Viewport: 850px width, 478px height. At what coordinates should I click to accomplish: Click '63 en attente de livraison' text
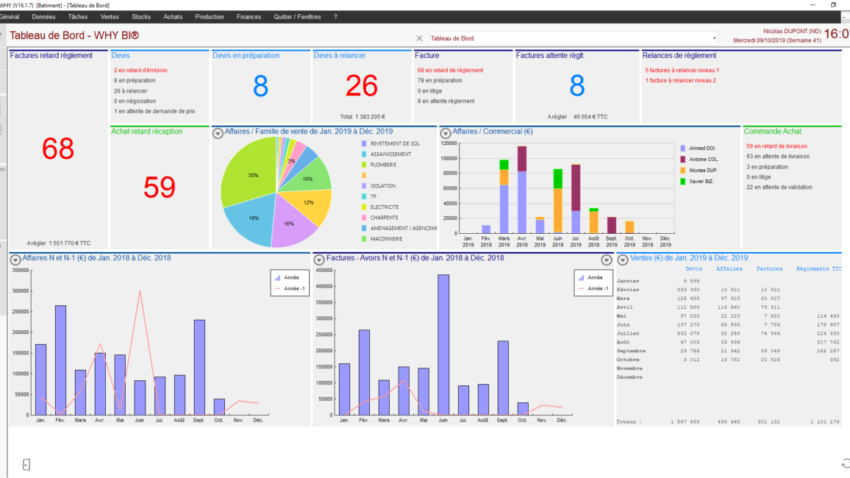point(778,156)
